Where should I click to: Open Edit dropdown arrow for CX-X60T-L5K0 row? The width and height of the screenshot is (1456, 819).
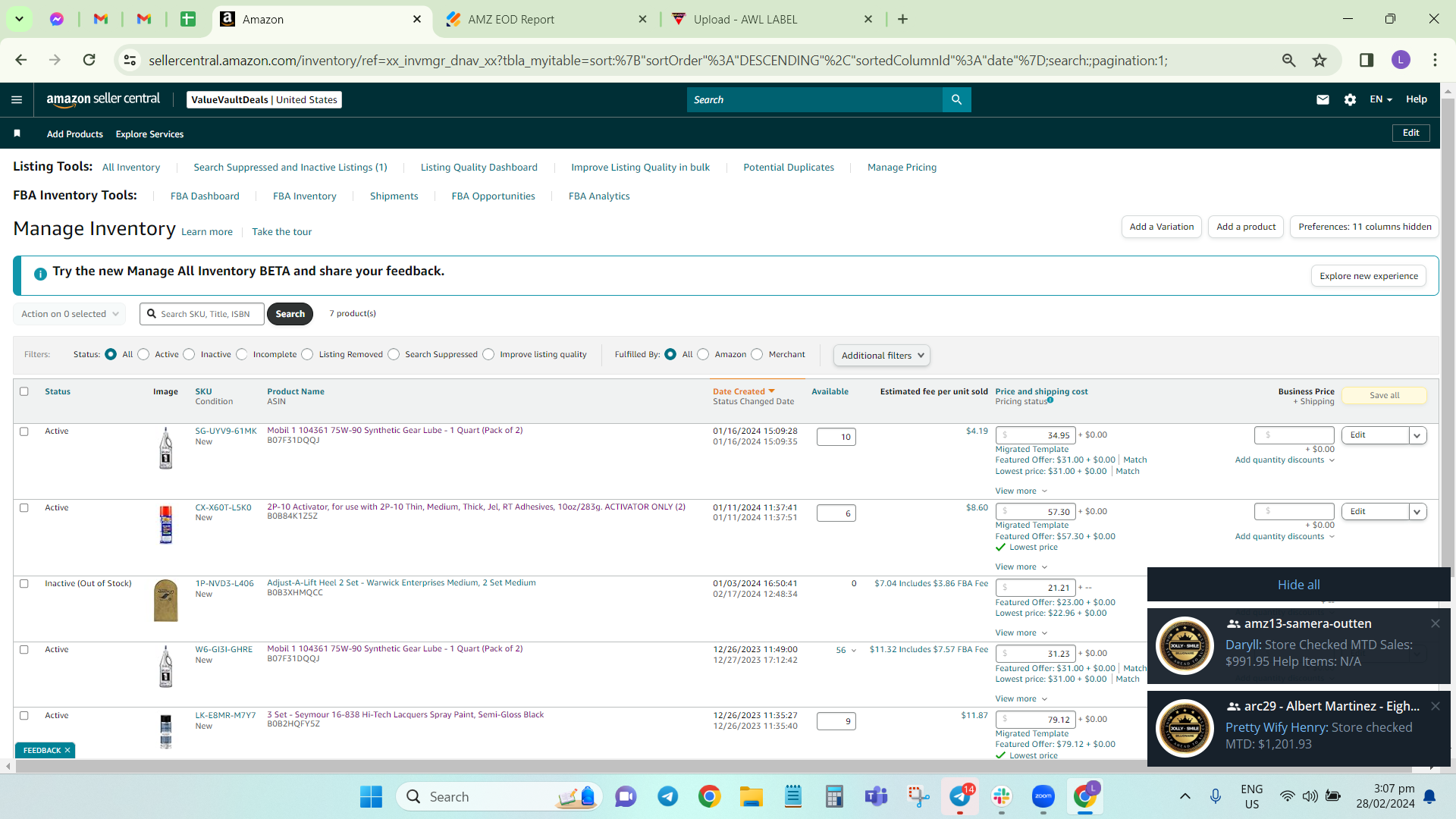point(1417,512)
